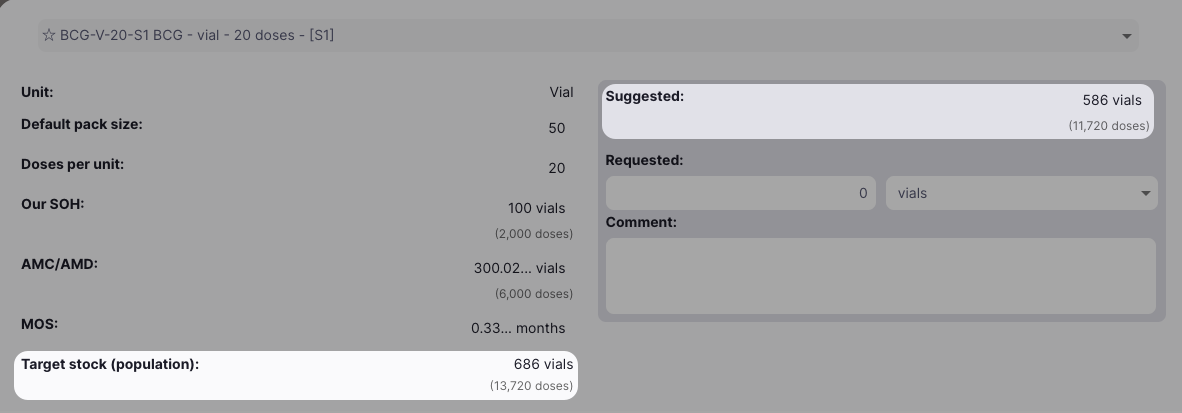The width and height of the screenshot is (1182, 413).
Task: Click the Target stock (population) label
Action: (110, 364)
